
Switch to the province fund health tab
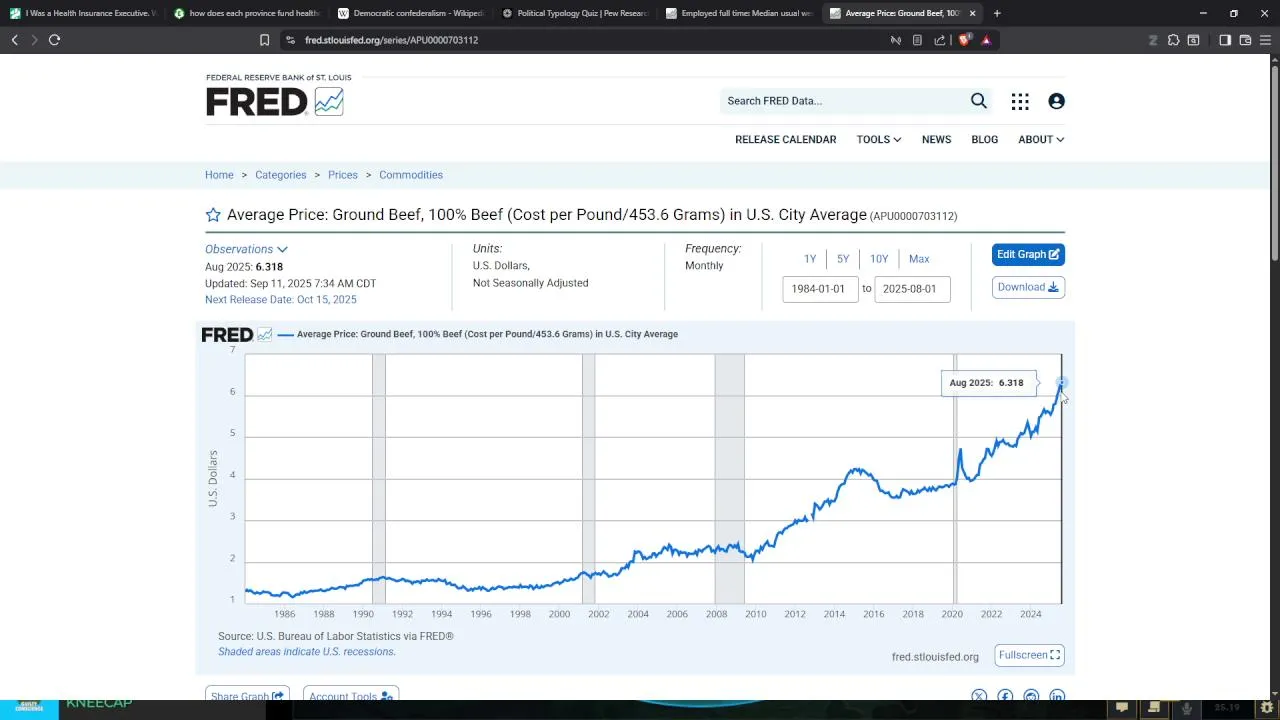(246, 13)
